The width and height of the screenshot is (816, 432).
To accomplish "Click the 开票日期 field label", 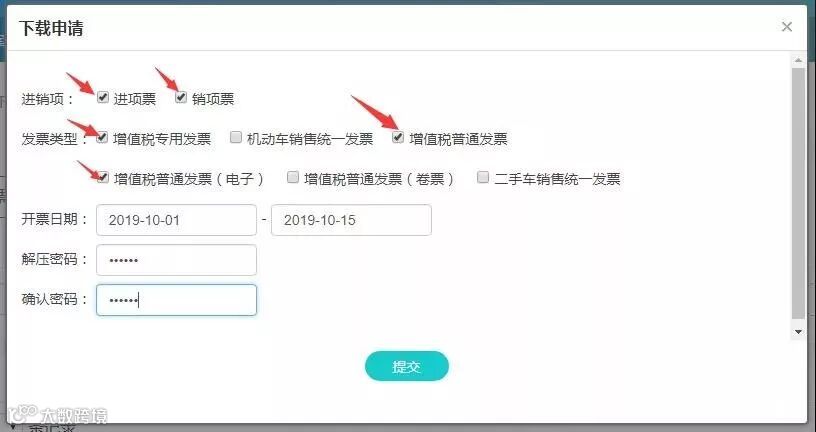I will tap(50, 219).
